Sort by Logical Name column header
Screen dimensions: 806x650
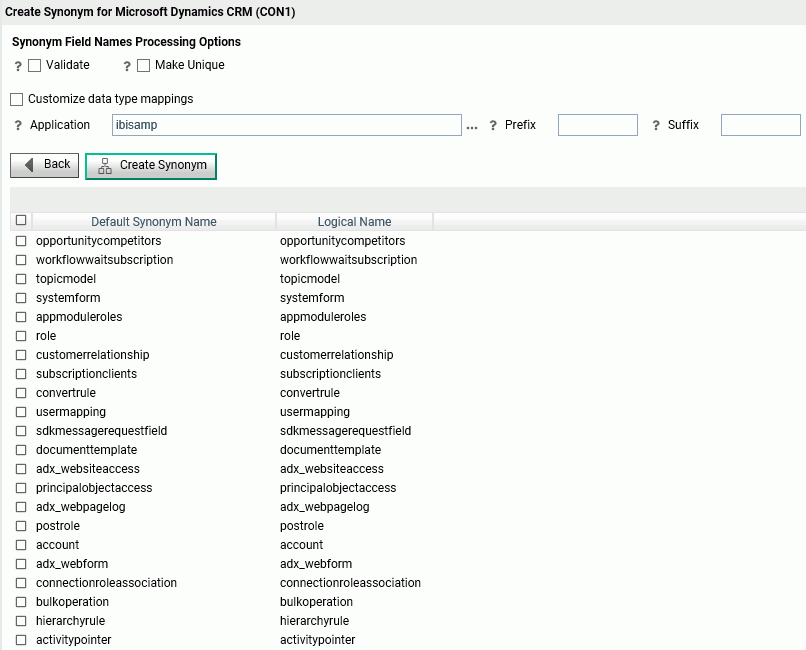354,221
